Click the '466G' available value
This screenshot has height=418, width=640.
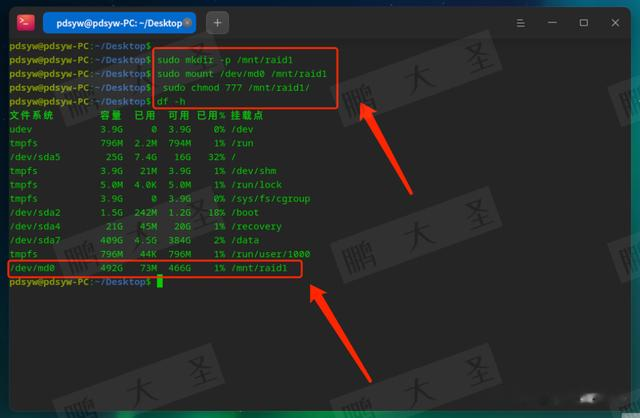pyautogui.click(x=180, y=268)
